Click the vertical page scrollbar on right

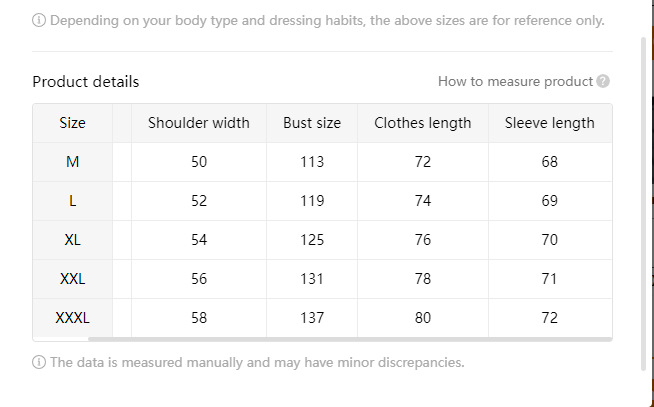point(644,200)
